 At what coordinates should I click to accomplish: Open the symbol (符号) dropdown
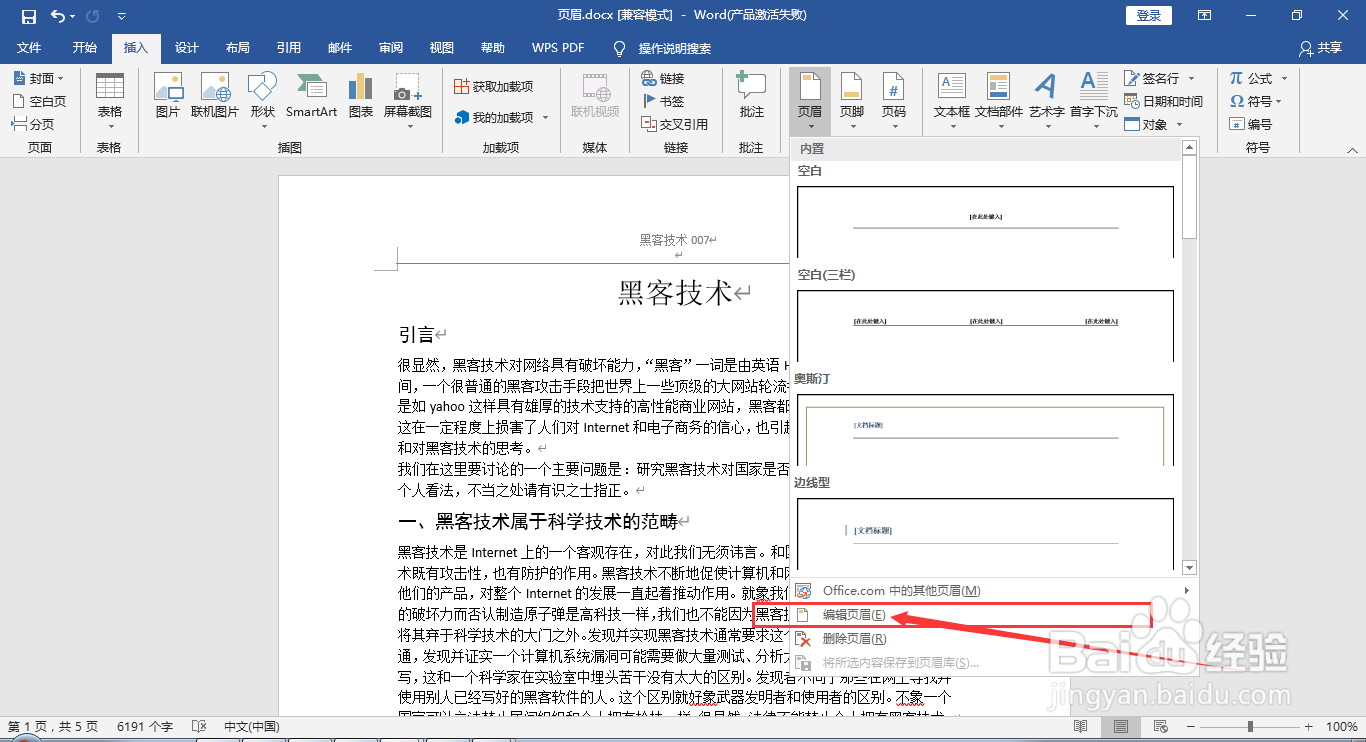(x=1256, y=101)
